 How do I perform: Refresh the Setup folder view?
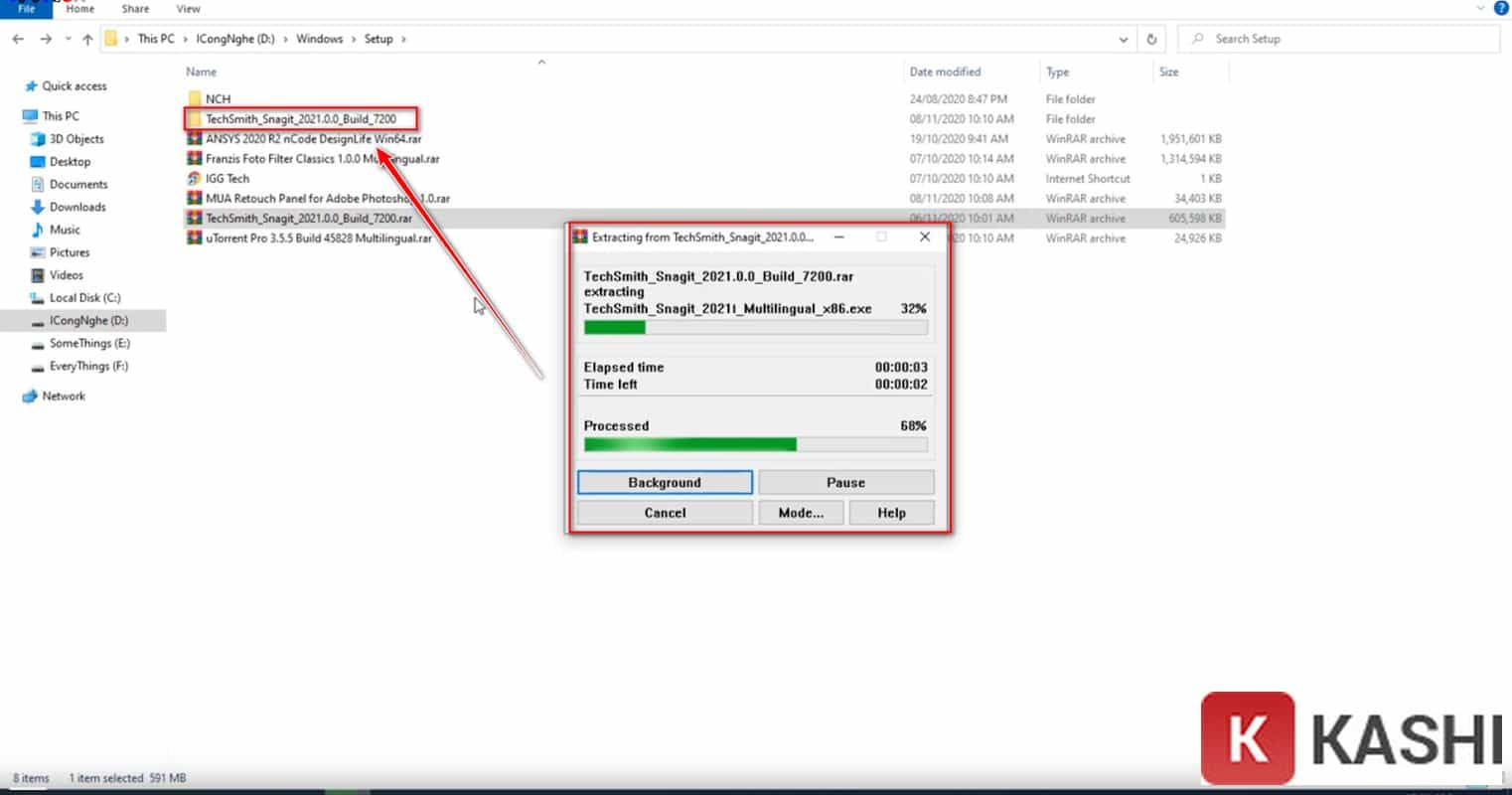1151,39
